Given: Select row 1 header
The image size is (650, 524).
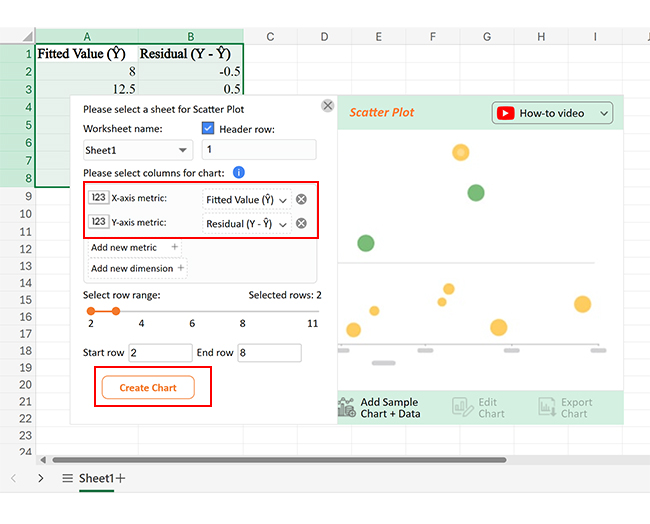Looking at the screenshot, I should (18, 53).
